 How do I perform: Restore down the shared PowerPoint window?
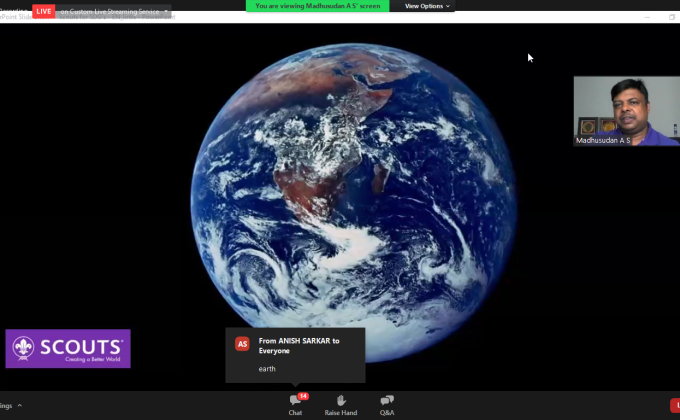click(672, 17)
